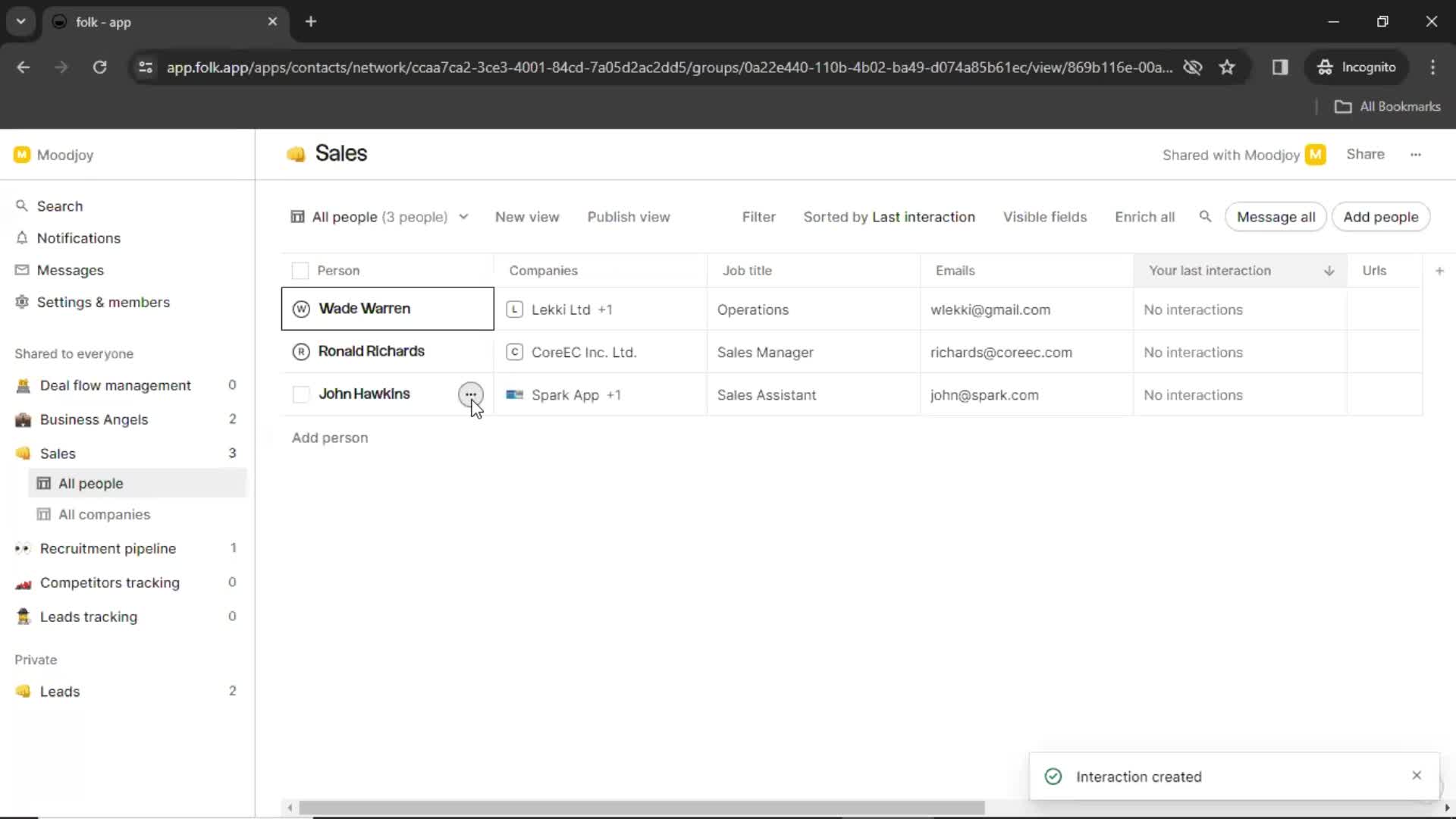Click the Share button icon
Viewport: 1456px width, 819px height.
pos(1365,154)
